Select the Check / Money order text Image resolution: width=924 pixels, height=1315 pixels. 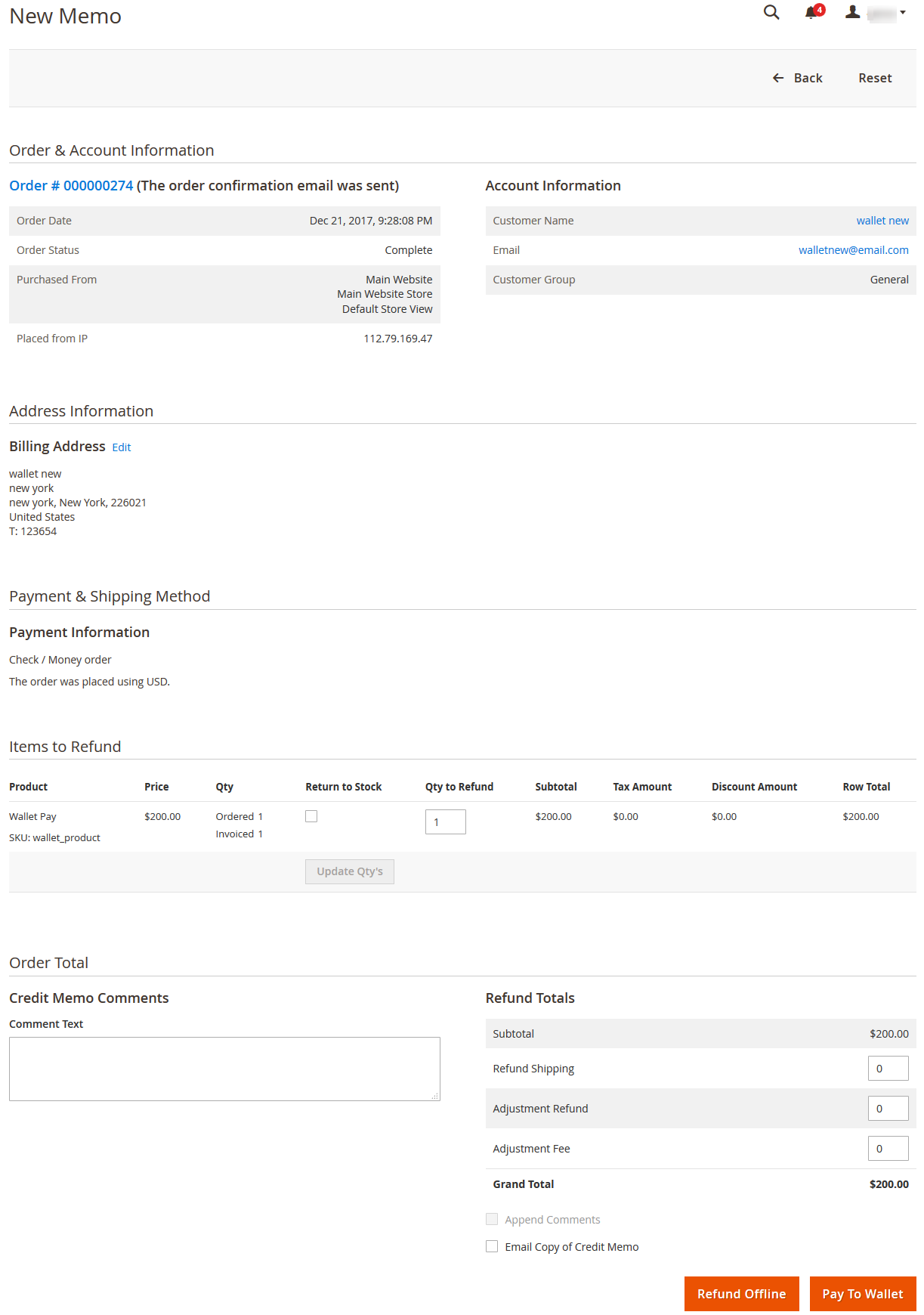point(60,660)
